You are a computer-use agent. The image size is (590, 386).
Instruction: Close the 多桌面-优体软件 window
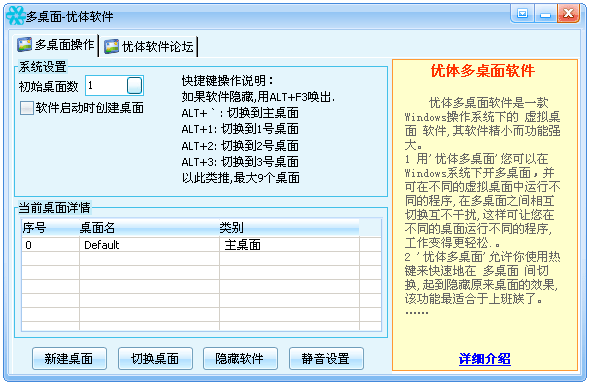pyautogui.click(x=568, y=14)
